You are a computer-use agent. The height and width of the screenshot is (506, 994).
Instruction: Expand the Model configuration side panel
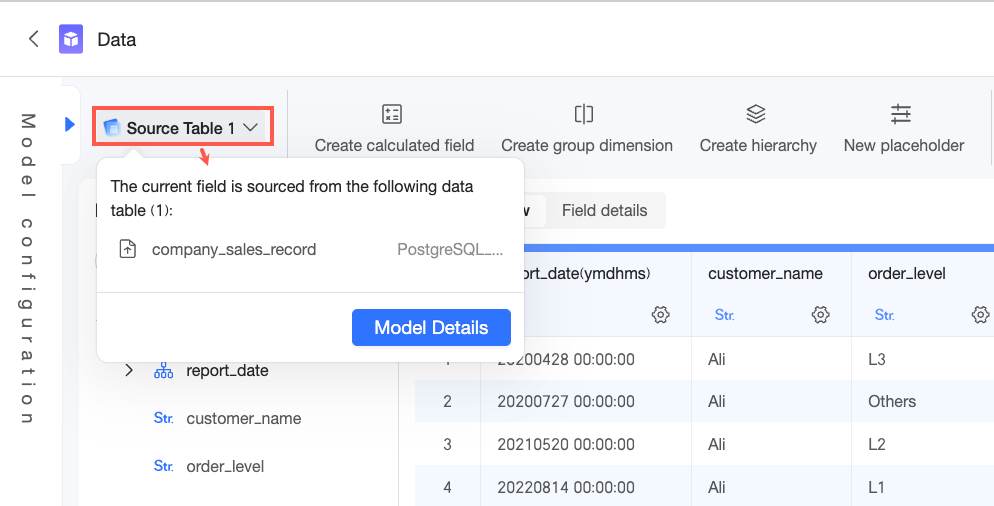pos(70,125)
